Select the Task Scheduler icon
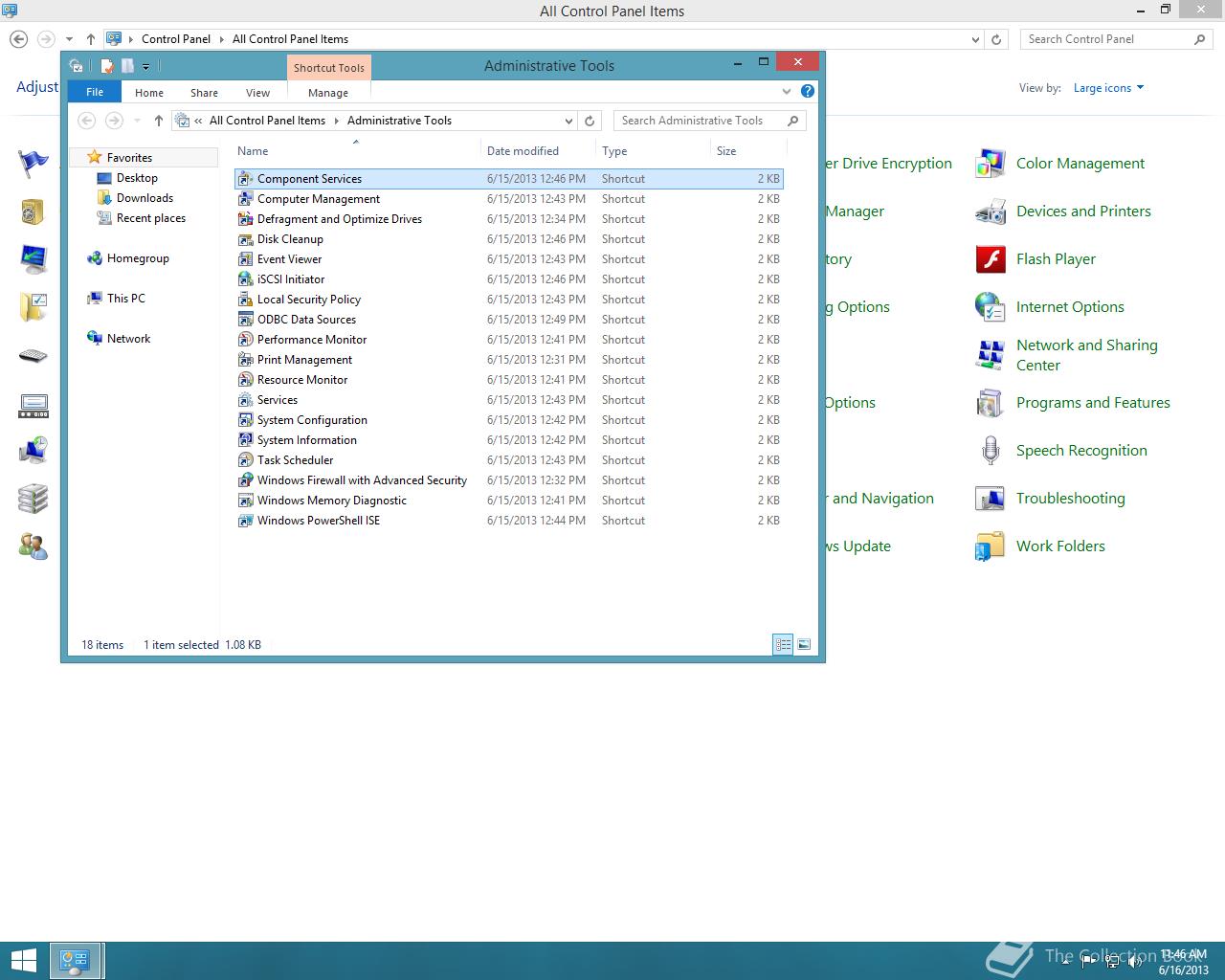The width and height of the screenshot is (1225, 980). tap(245, 460)
